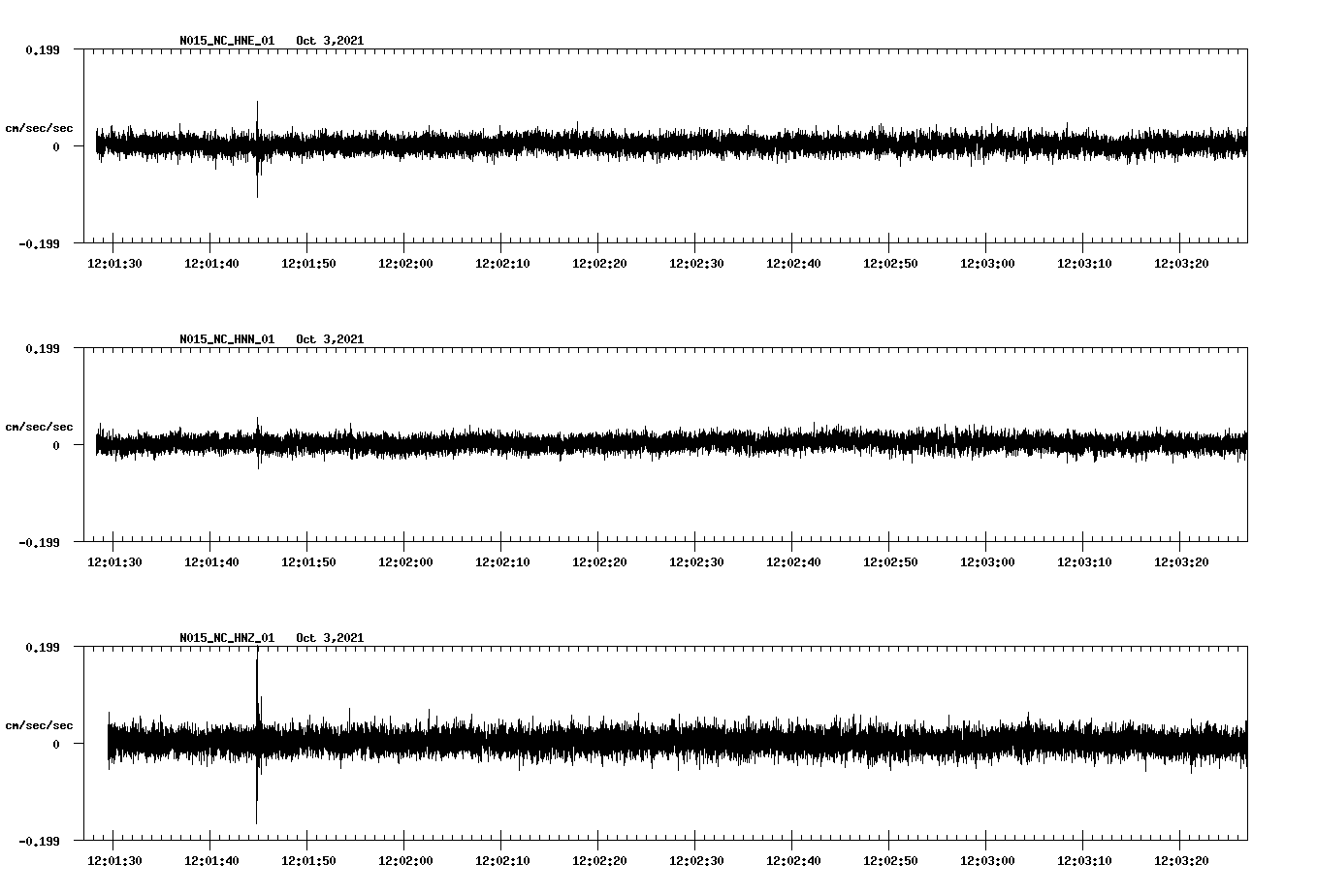Click the 12:03:00 time label under HNE plot
This screenshot has height=896, width=1317.
987,264
